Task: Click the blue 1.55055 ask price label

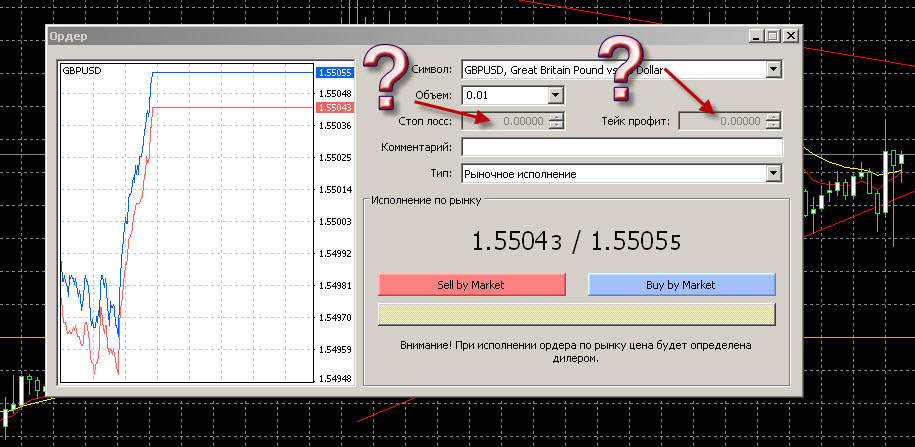Action: tap(334, 72)
